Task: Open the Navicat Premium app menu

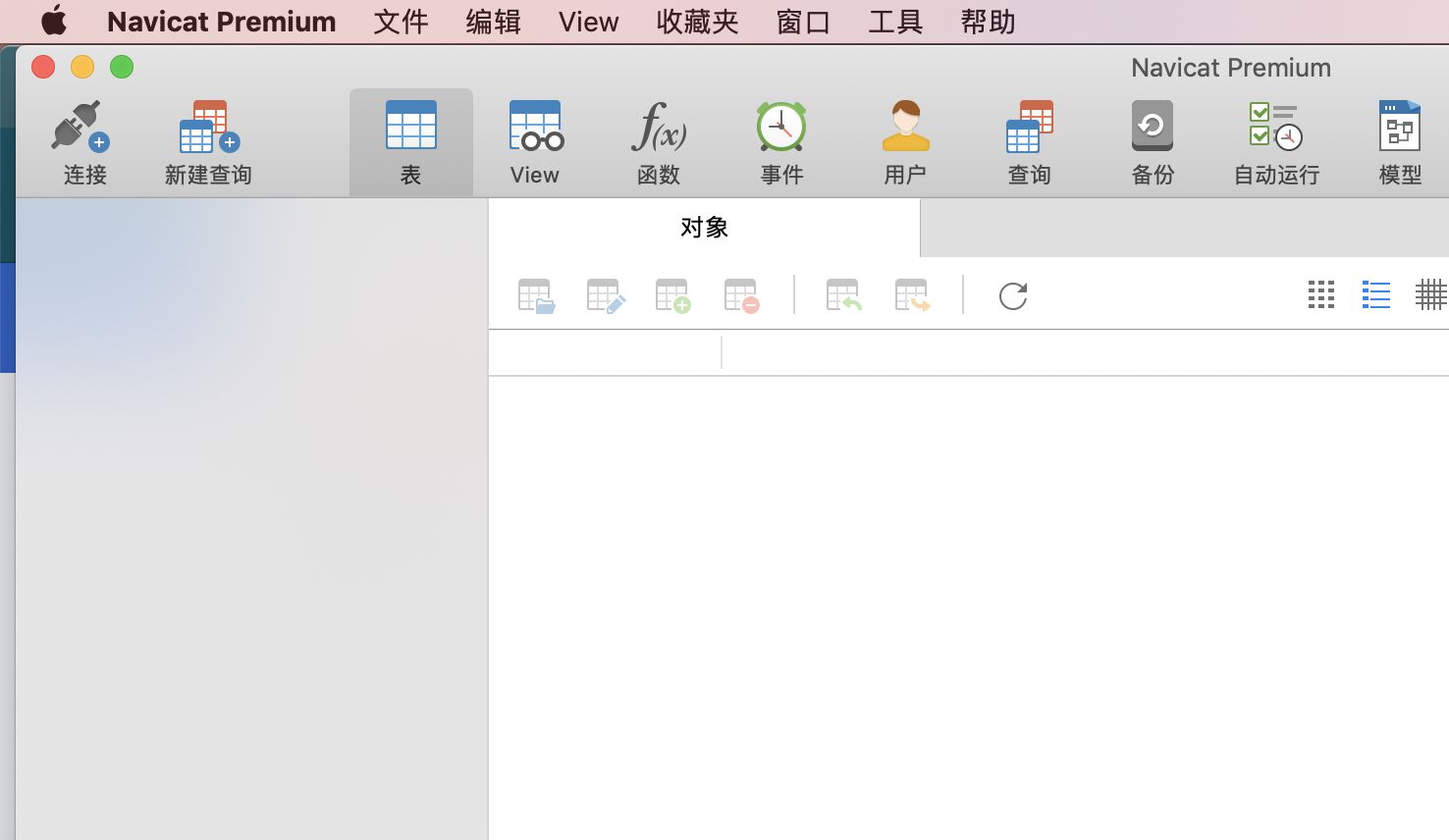Action: pos(222,22)
